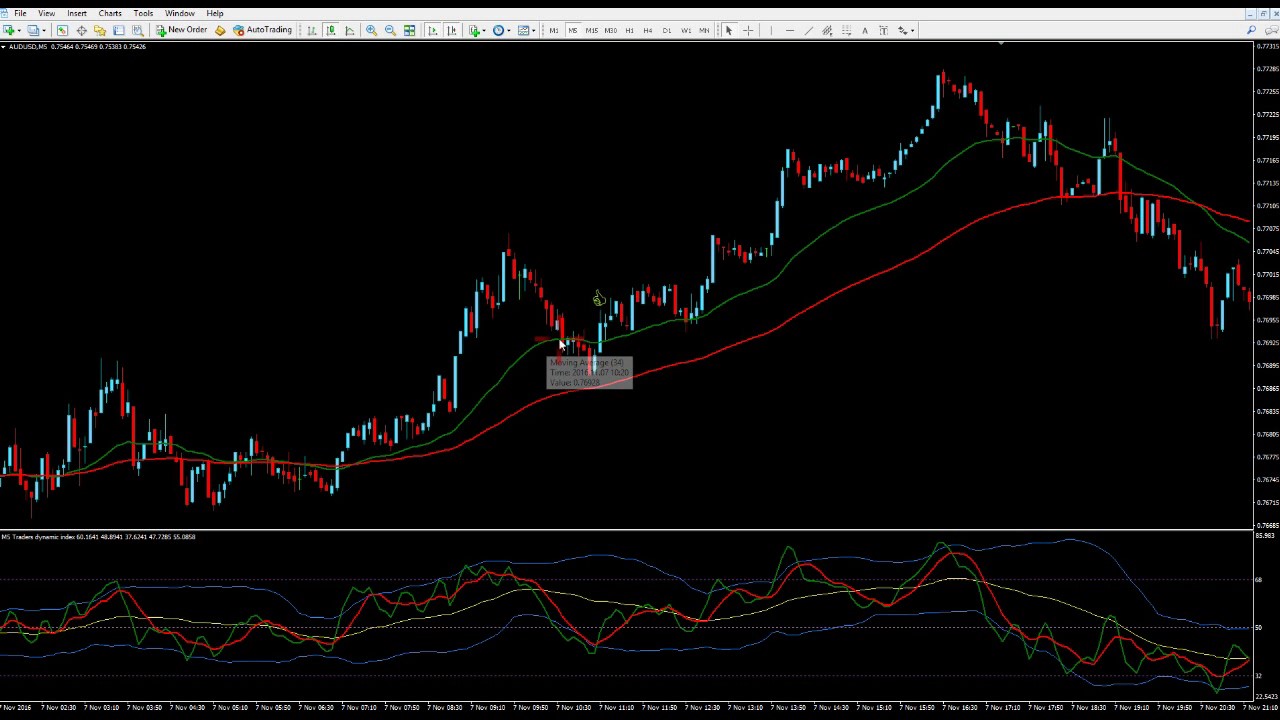Open the Market Watch panel icon
Screen dimensions: 1280x720
(x=62, y=30)
